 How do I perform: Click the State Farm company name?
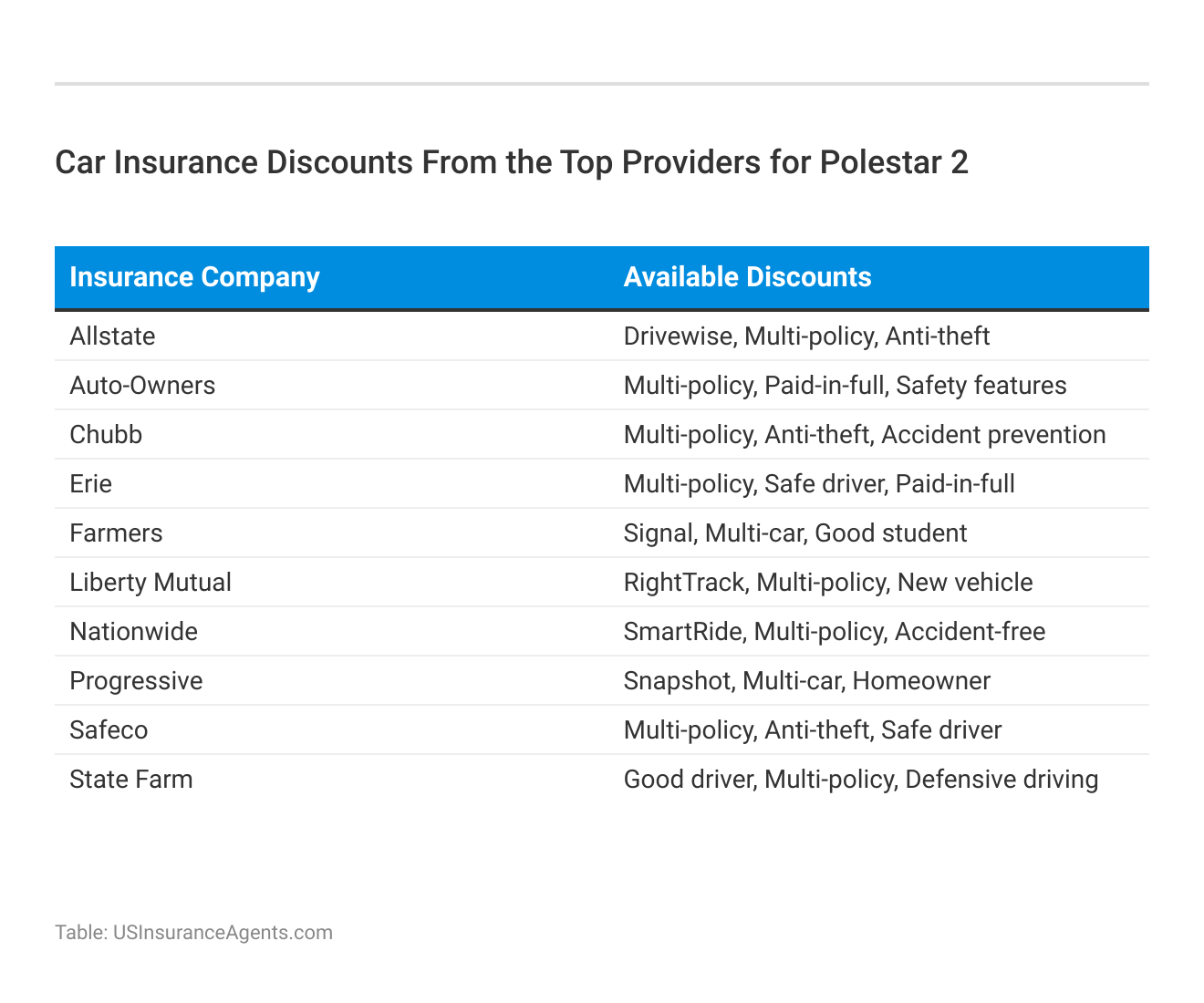pyautogui.click(x=131, y=780)
